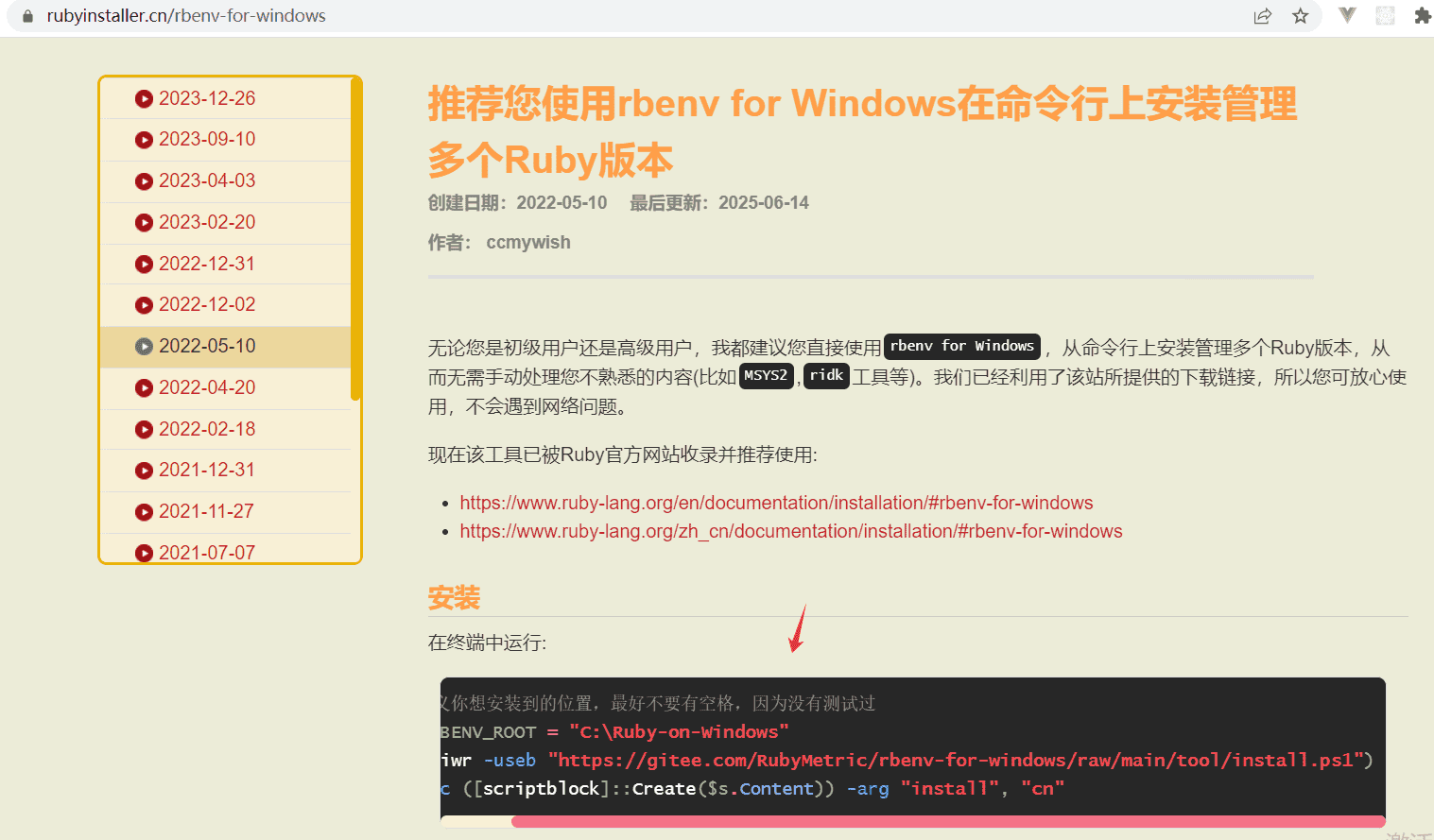
Task: Select the current 2022-05-10 article entry
Action: point(225,346)
